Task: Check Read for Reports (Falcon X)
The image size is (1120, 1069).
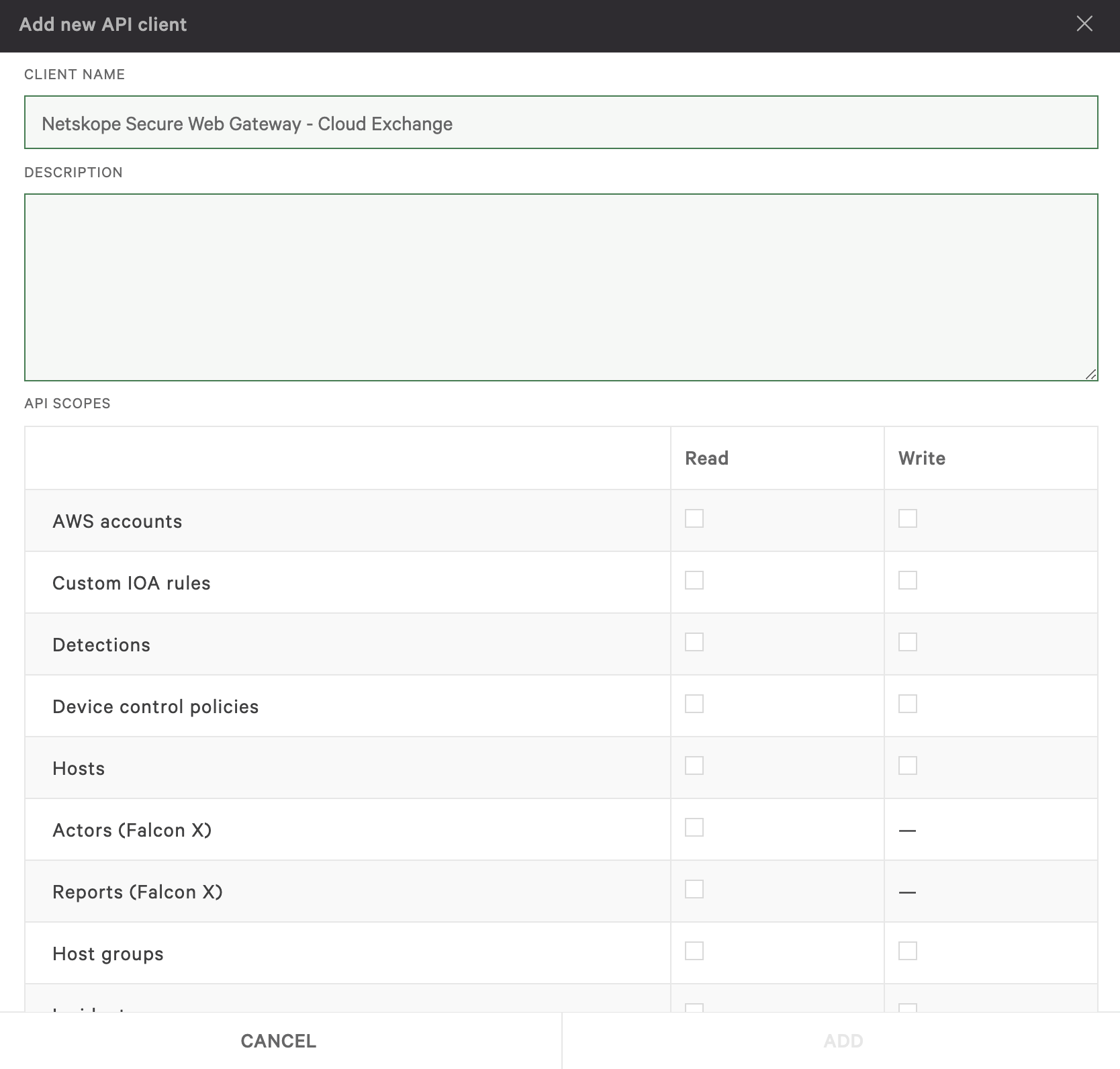Action: [694, 889]
